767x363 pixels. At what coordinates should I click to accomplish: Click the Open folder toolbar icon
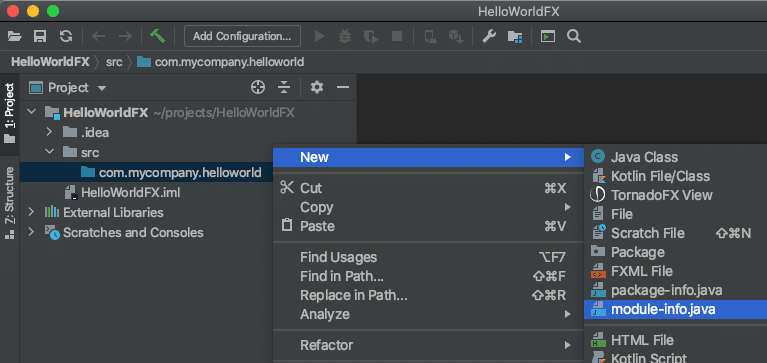[15, 36]
